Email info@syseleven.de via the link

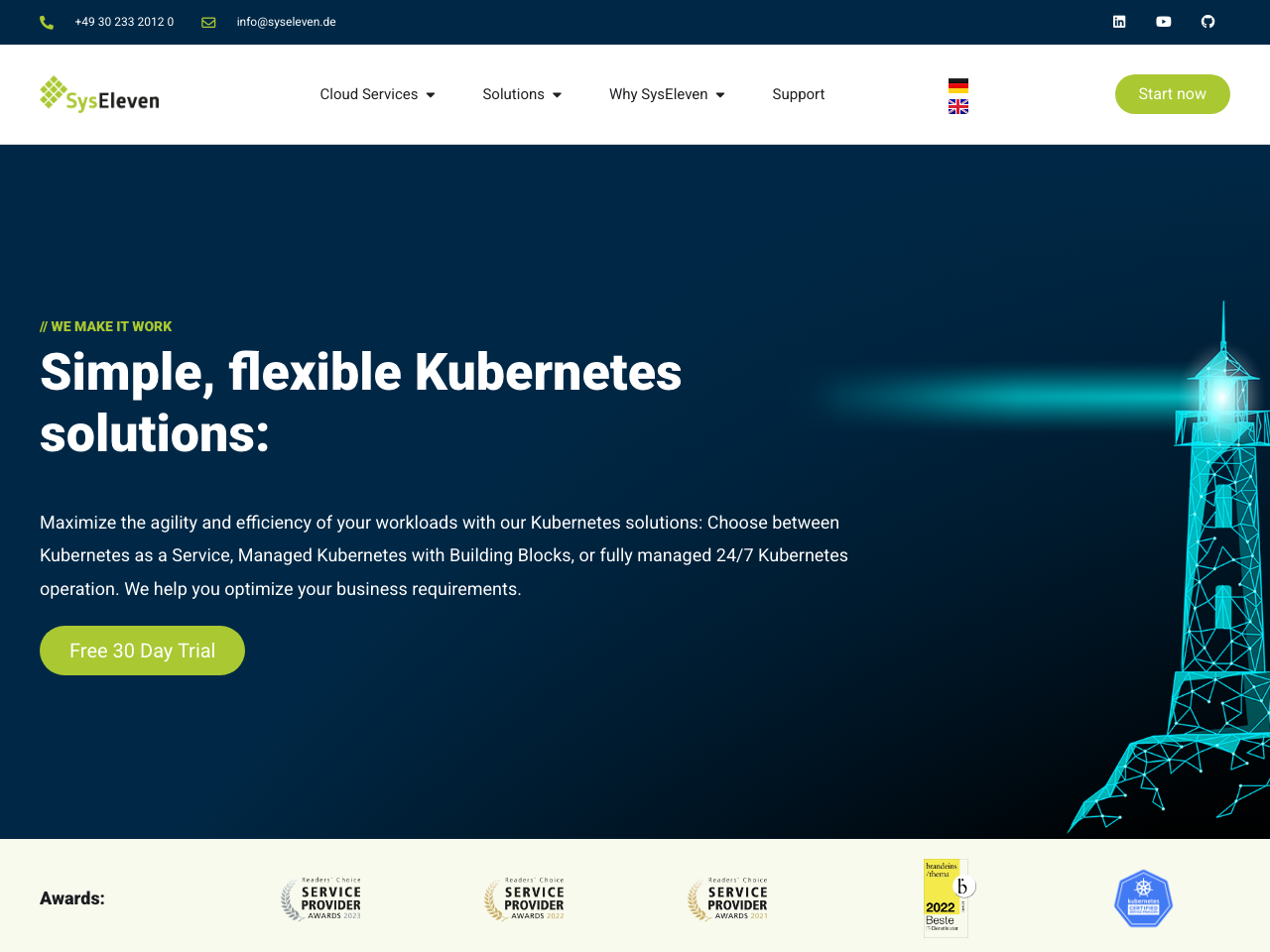click(286, 21)
